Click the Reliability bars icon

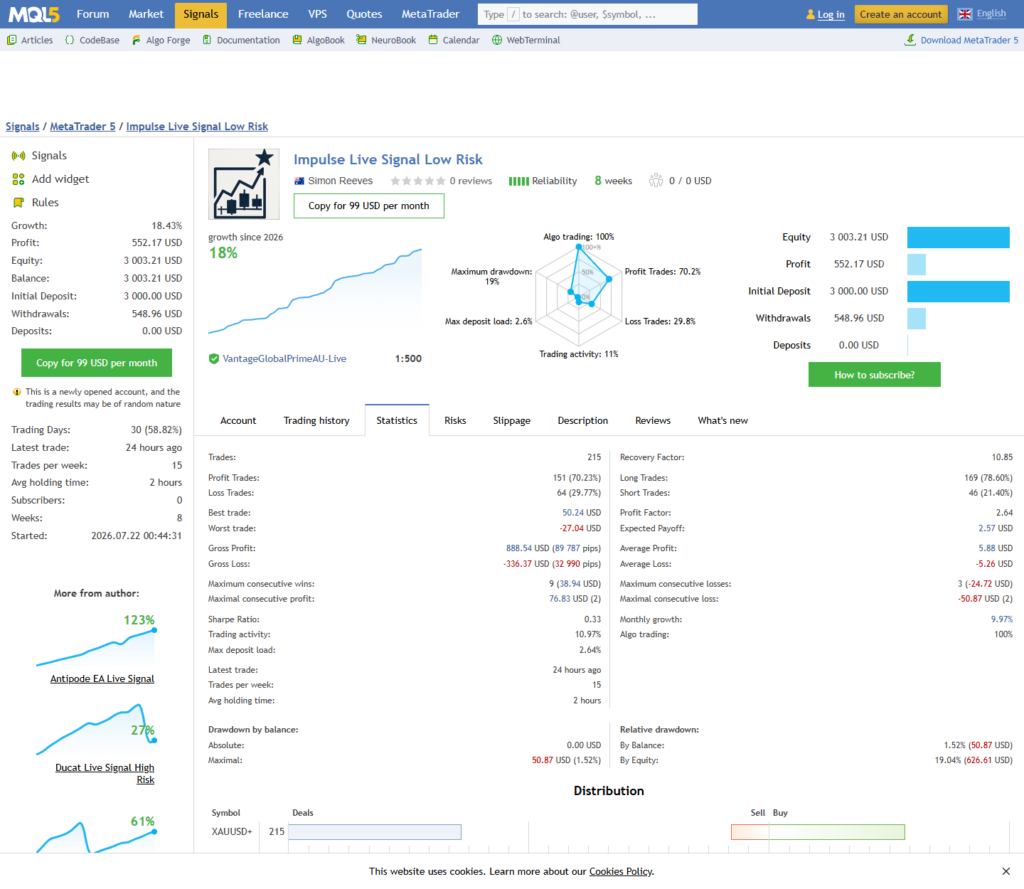pyautogui.click(x=519, y=181)
